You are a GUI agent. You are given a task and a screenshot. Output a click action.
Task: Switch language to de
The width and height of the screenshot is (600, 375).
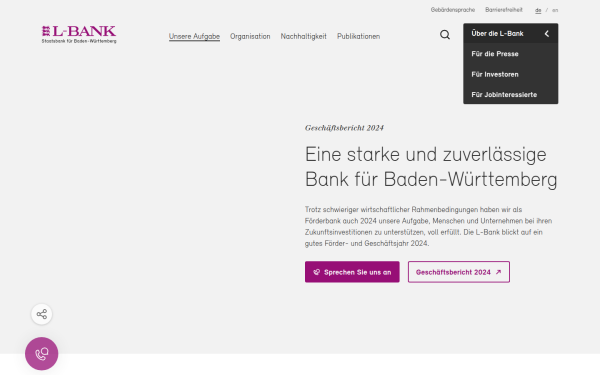pos(538,10)
